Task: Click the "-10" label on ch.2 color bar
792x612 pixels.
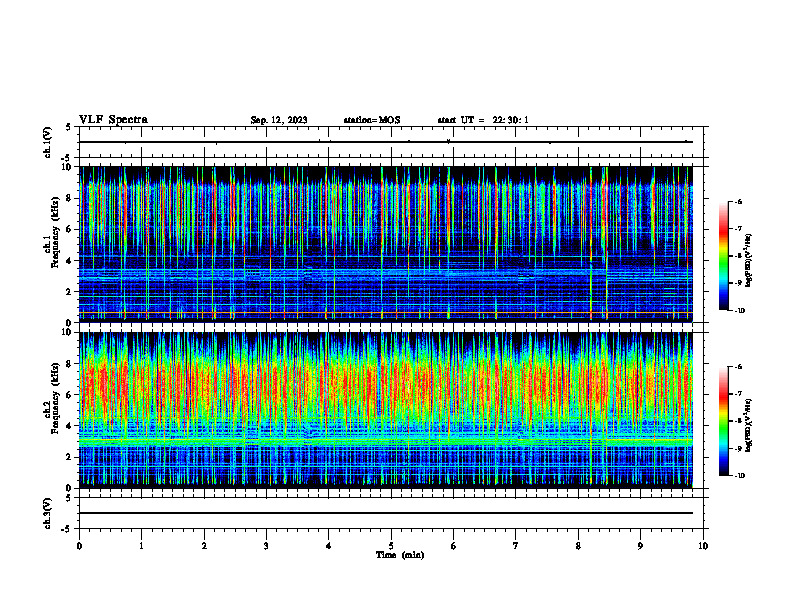Action: coord(739,476)
